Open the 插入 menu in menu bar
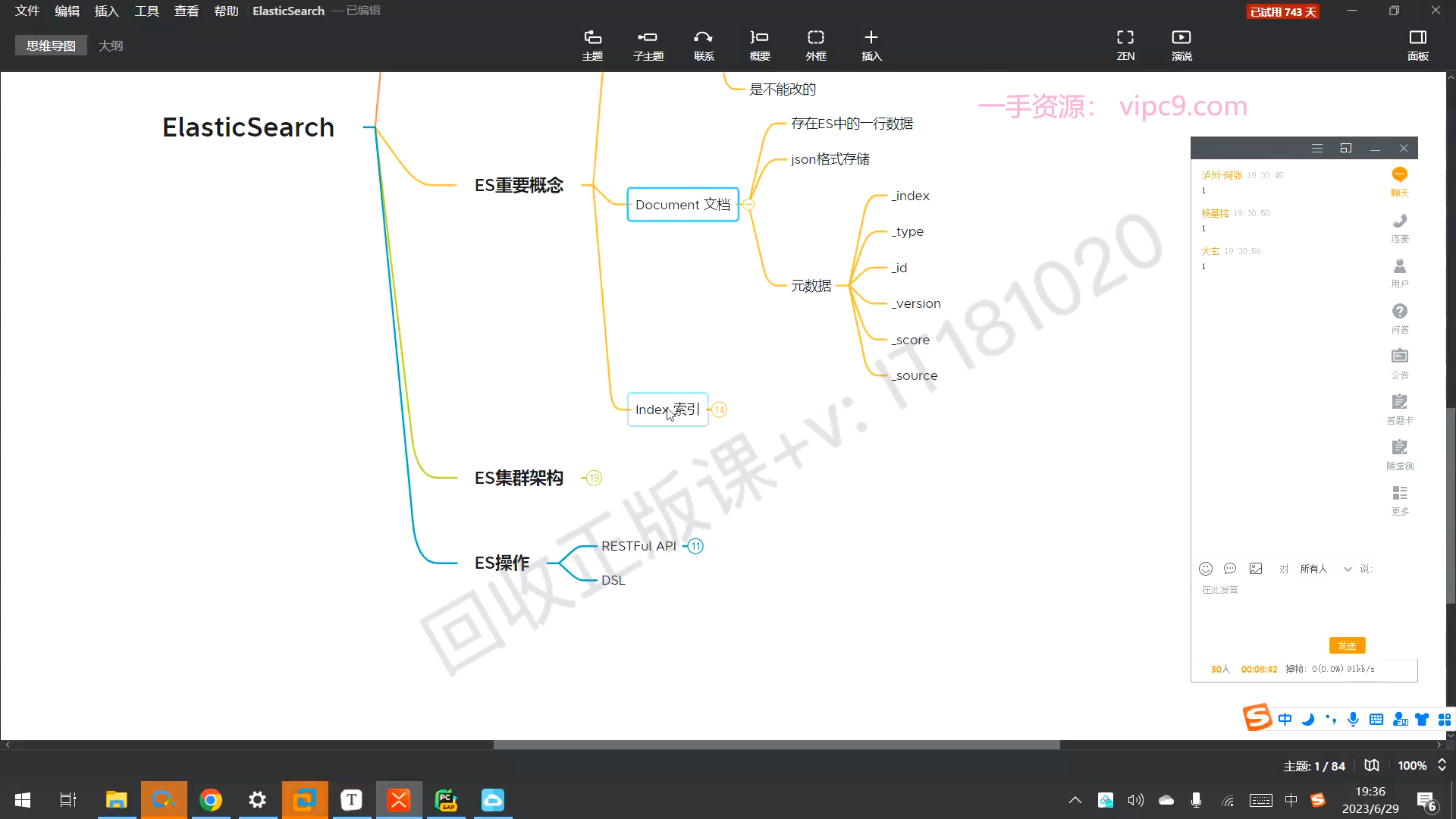The width and height of the screenshot is (1456, 819). point(106,11)
